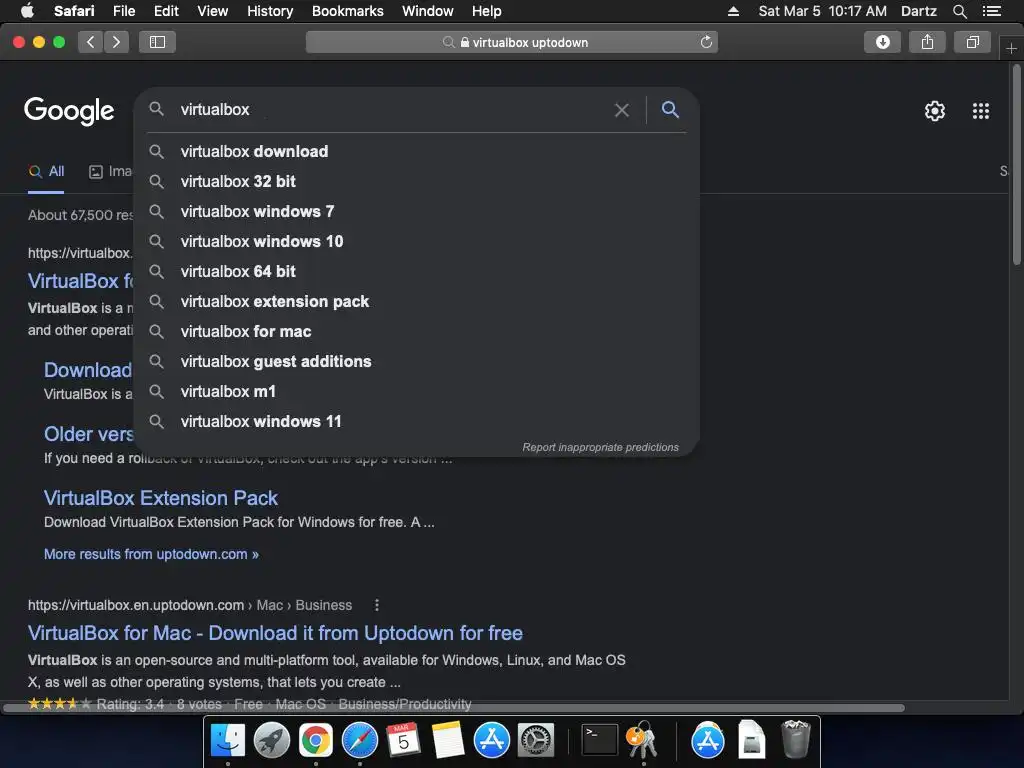This screenshot has width=1024, height=768.
Task: Open the Help menu
Action: 487,11
